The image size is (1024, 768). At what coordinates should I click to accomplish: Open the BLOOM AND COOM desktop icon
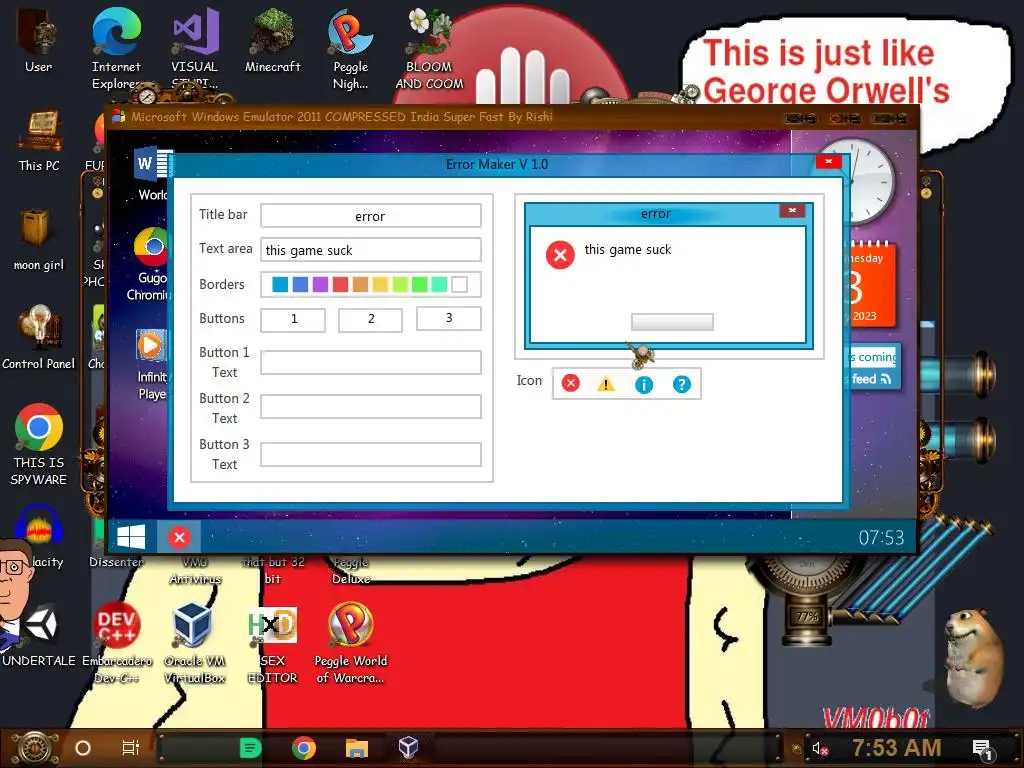point(429,49)
